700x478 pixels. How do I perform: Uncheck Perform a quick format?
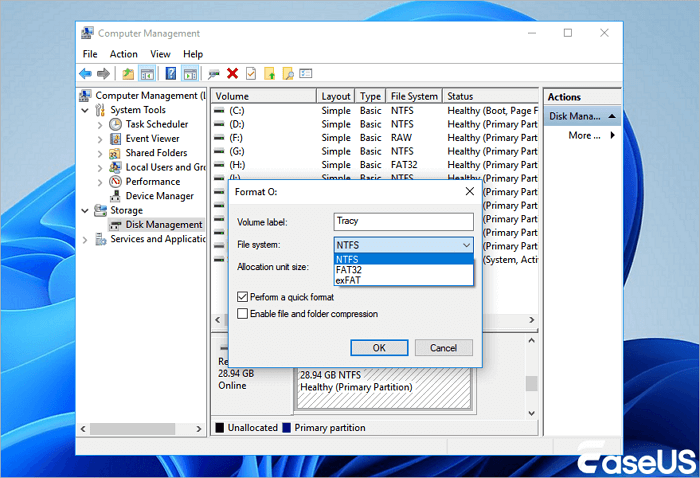tap(243, 297)
